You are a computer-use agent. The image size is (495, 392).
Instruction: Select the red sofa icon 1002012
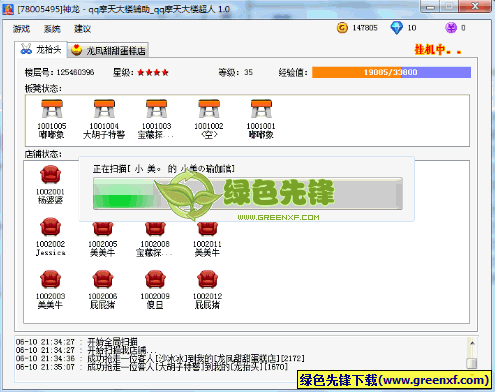pyautogui.click(x=207, y=279)
